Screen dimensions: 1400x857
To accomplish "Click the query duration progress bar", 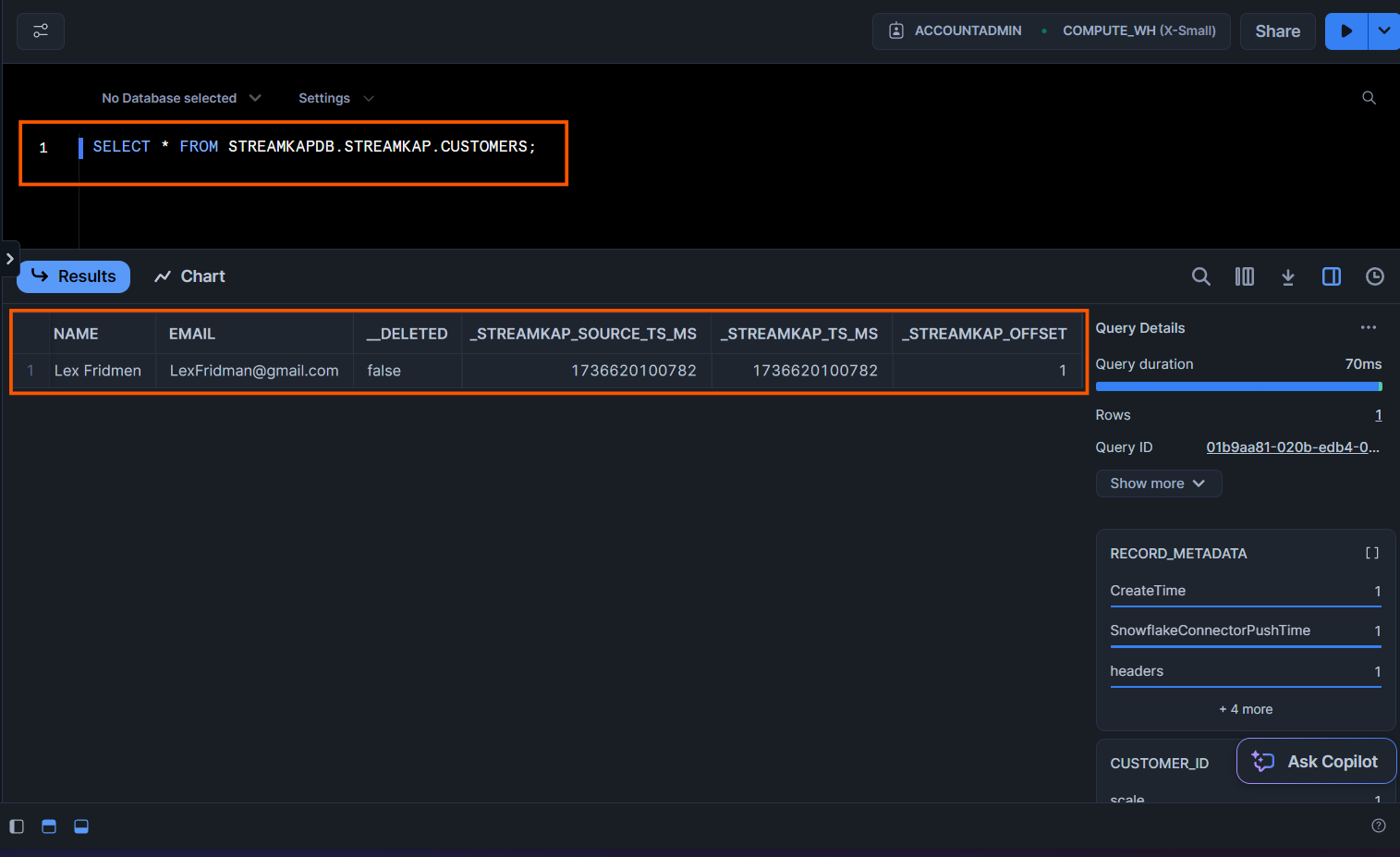I will (1238, 386).
